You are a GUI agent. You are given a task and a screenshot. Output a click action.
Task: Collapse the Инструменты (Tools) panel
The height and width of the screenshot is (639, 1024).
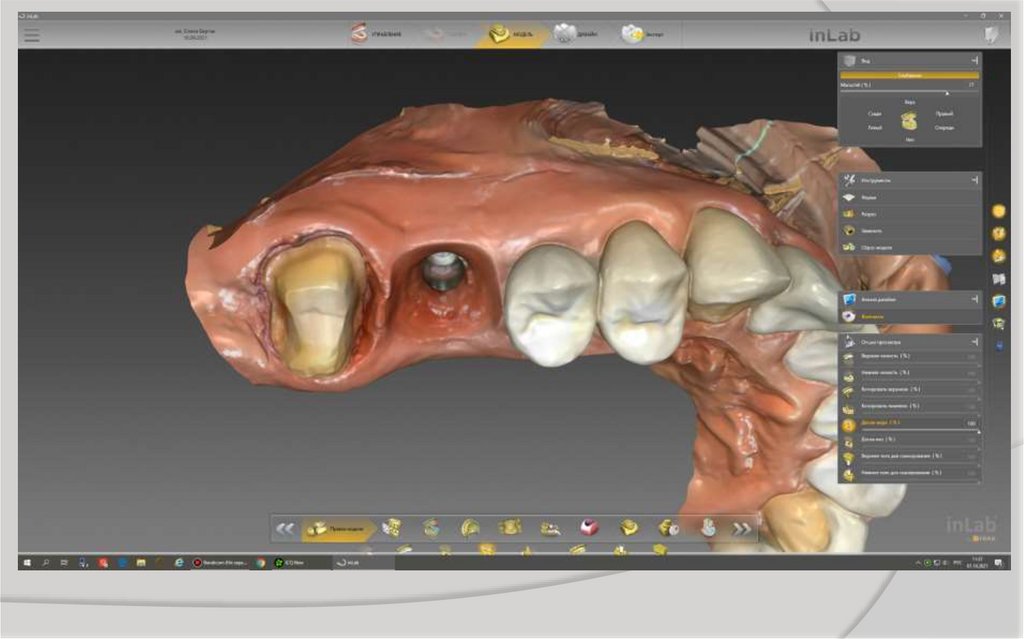[973, 180]
